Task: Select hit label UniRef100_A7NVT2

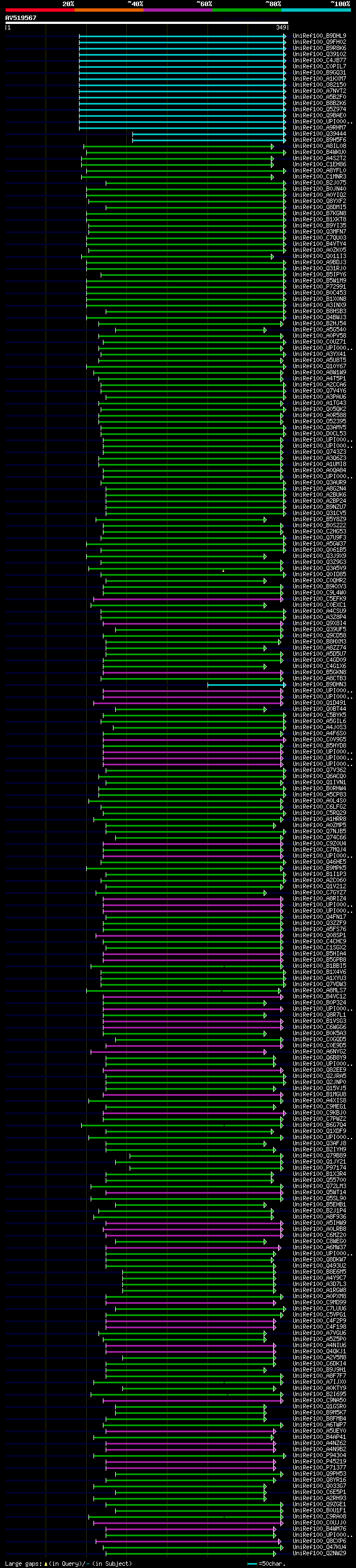Action: click(x=319, y=91)
